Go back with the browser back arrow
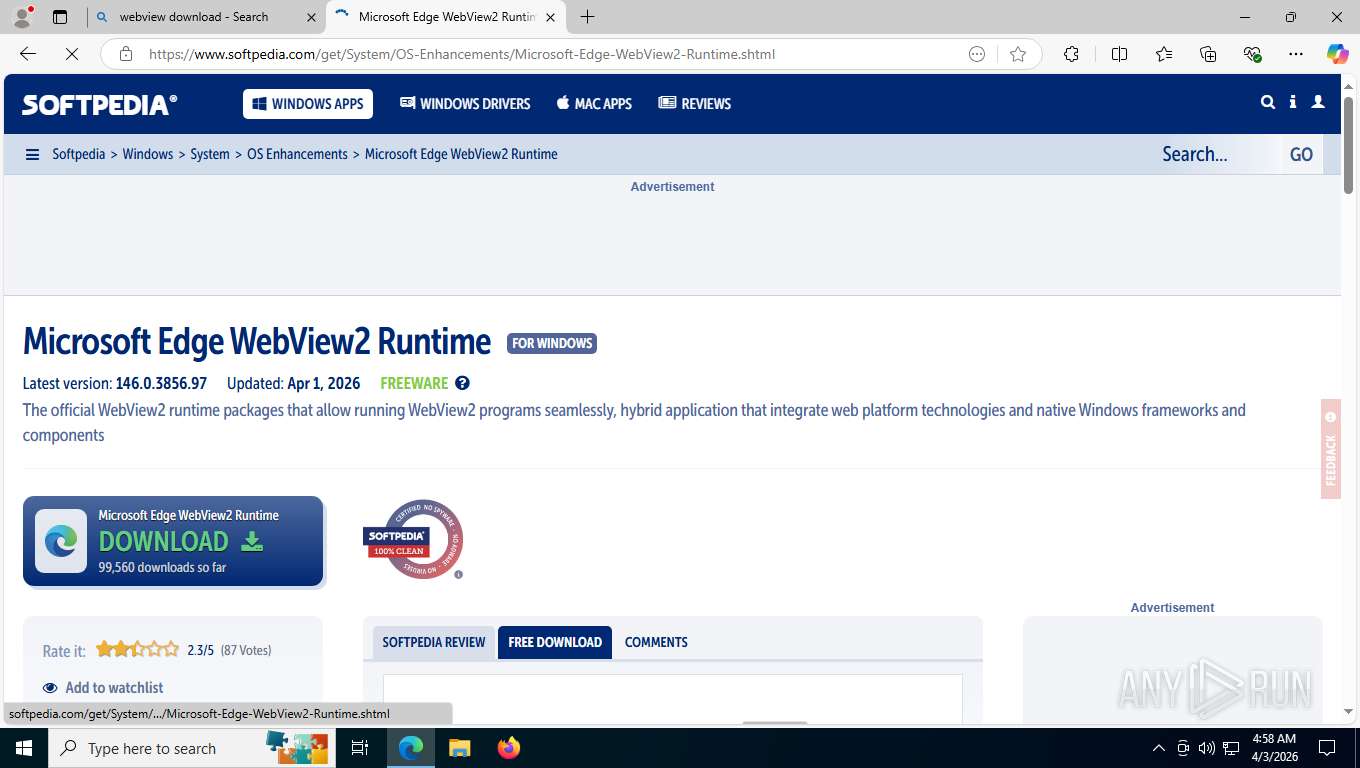Screen dimensions: 1360x768 [x=28, y=54]
